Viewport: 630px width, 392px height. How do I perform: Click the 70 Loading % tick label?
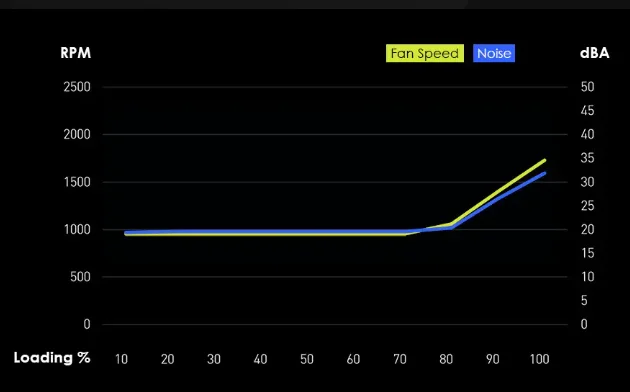pyautogui.click(x=400, y=359)
